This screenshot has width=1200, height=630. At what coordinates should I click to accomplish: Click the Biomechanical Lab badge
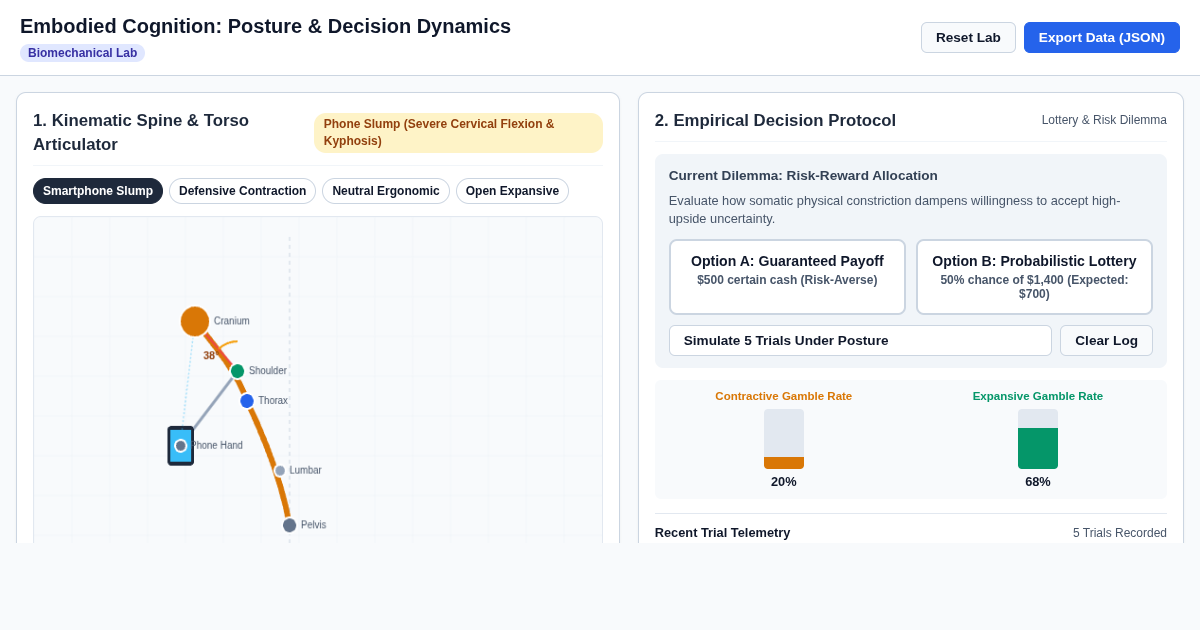pos(82,53)
